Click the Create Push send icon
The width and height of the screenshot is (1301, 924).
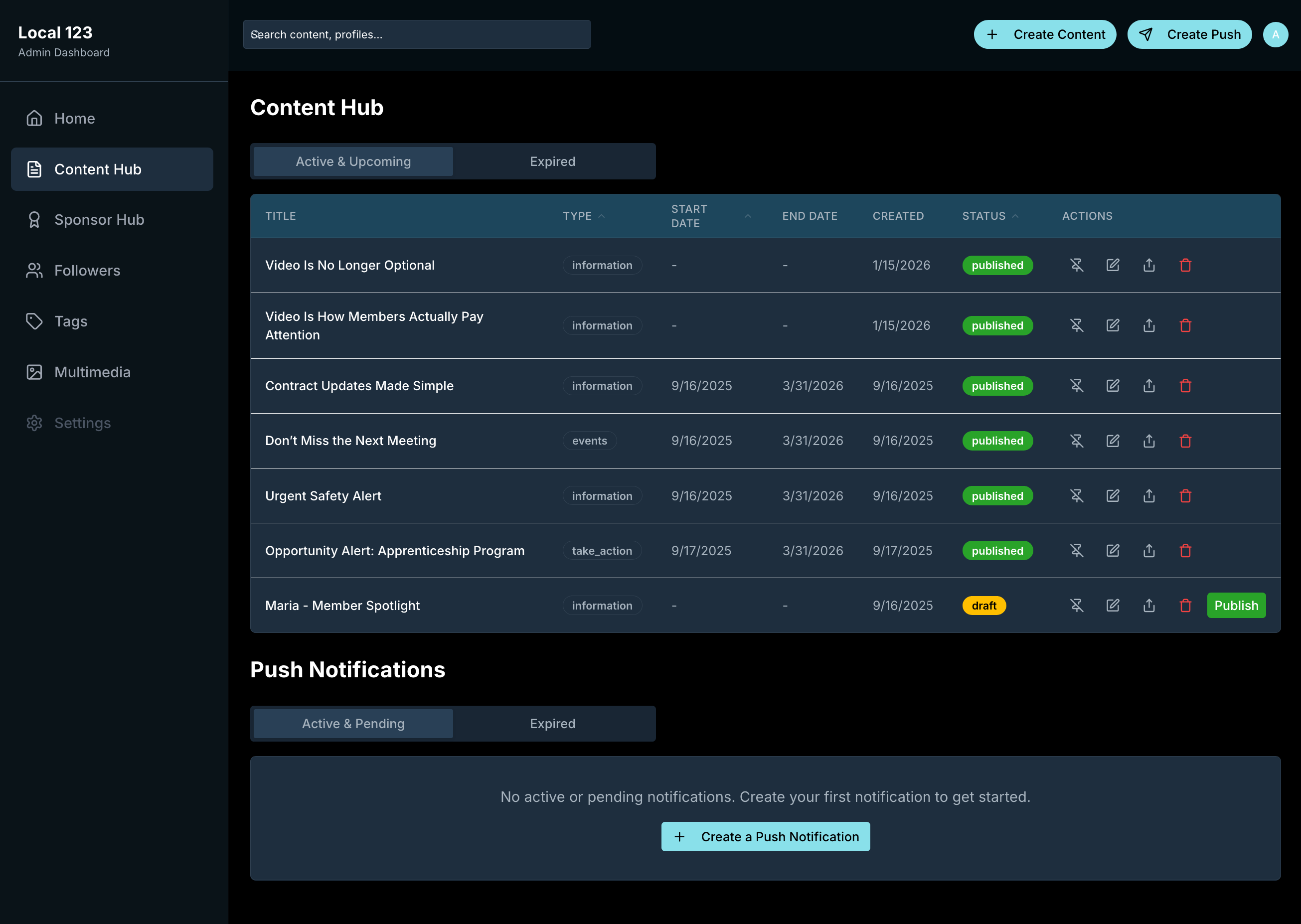click(x=1145, y=34)
